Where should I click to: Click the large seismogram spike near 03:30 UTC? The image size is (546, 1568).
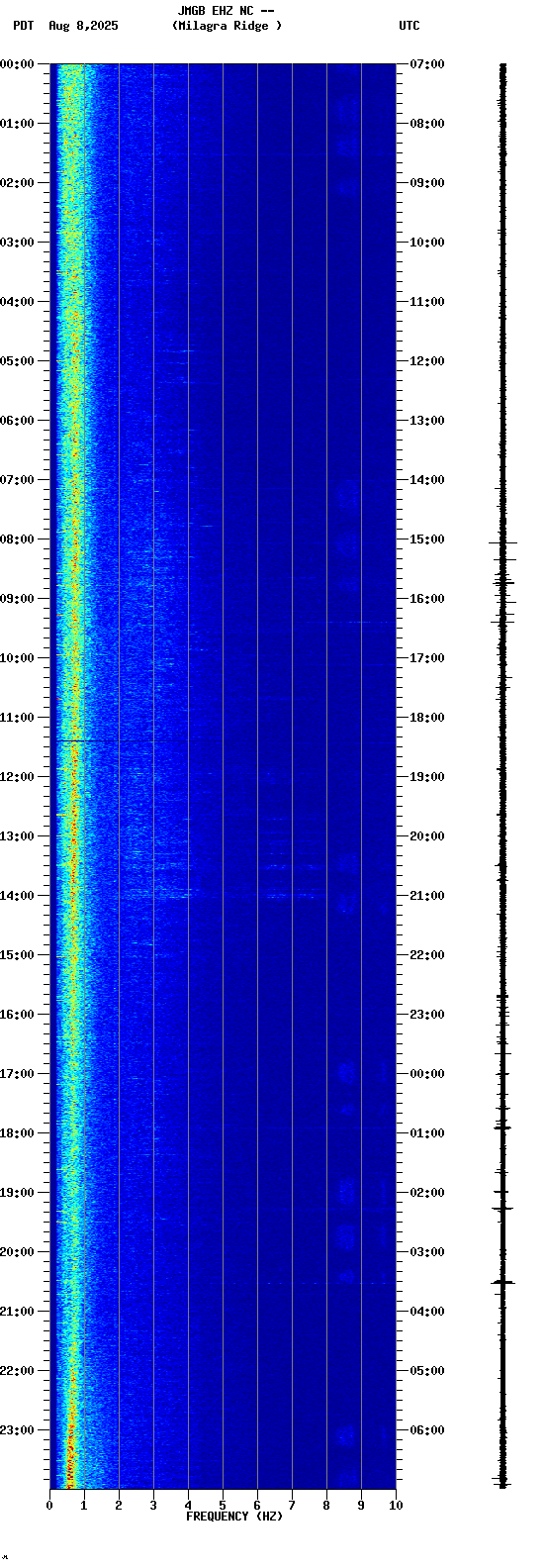503,1282
